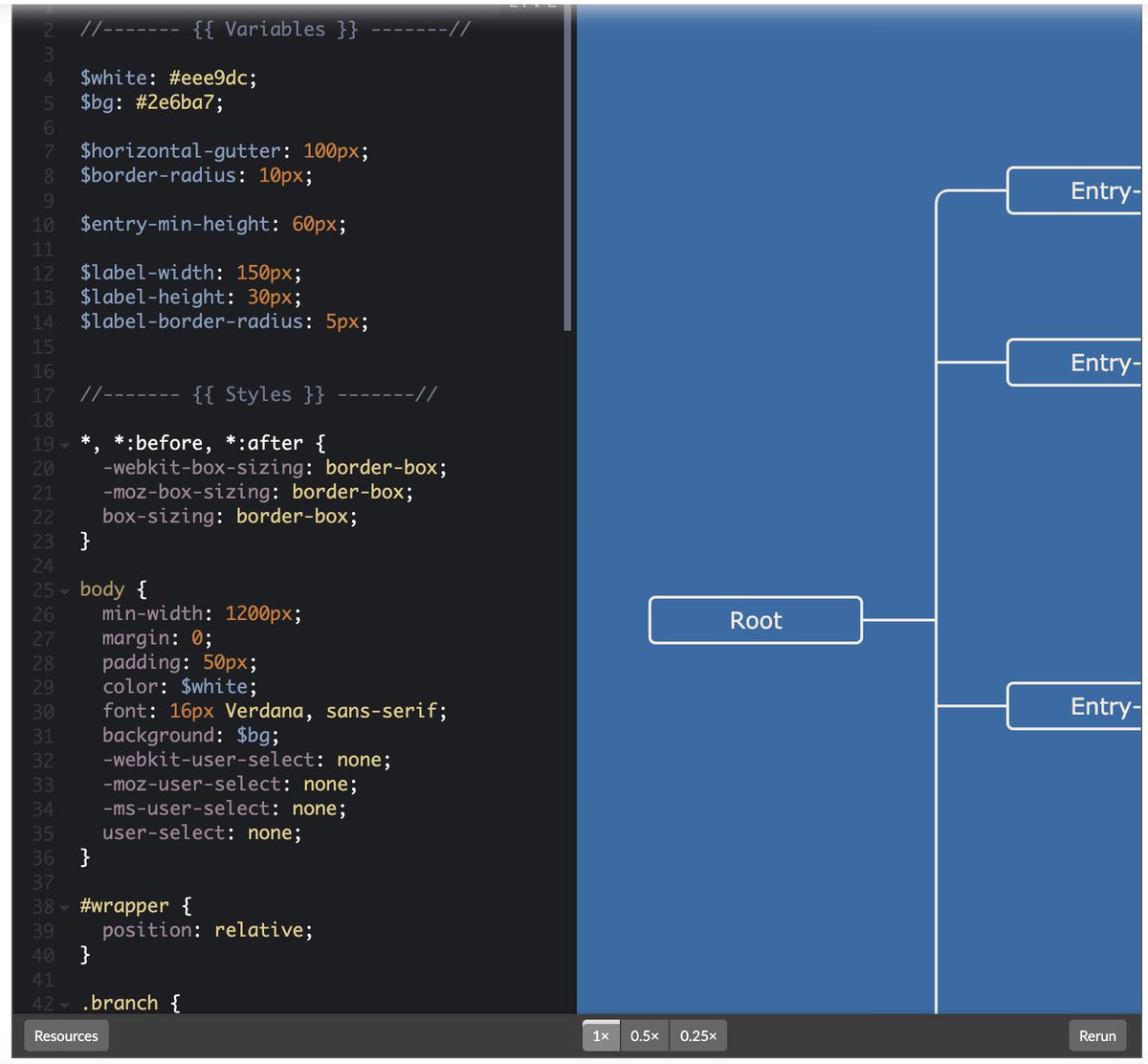Click the -moz-box-sizing: border-box line

258,492
